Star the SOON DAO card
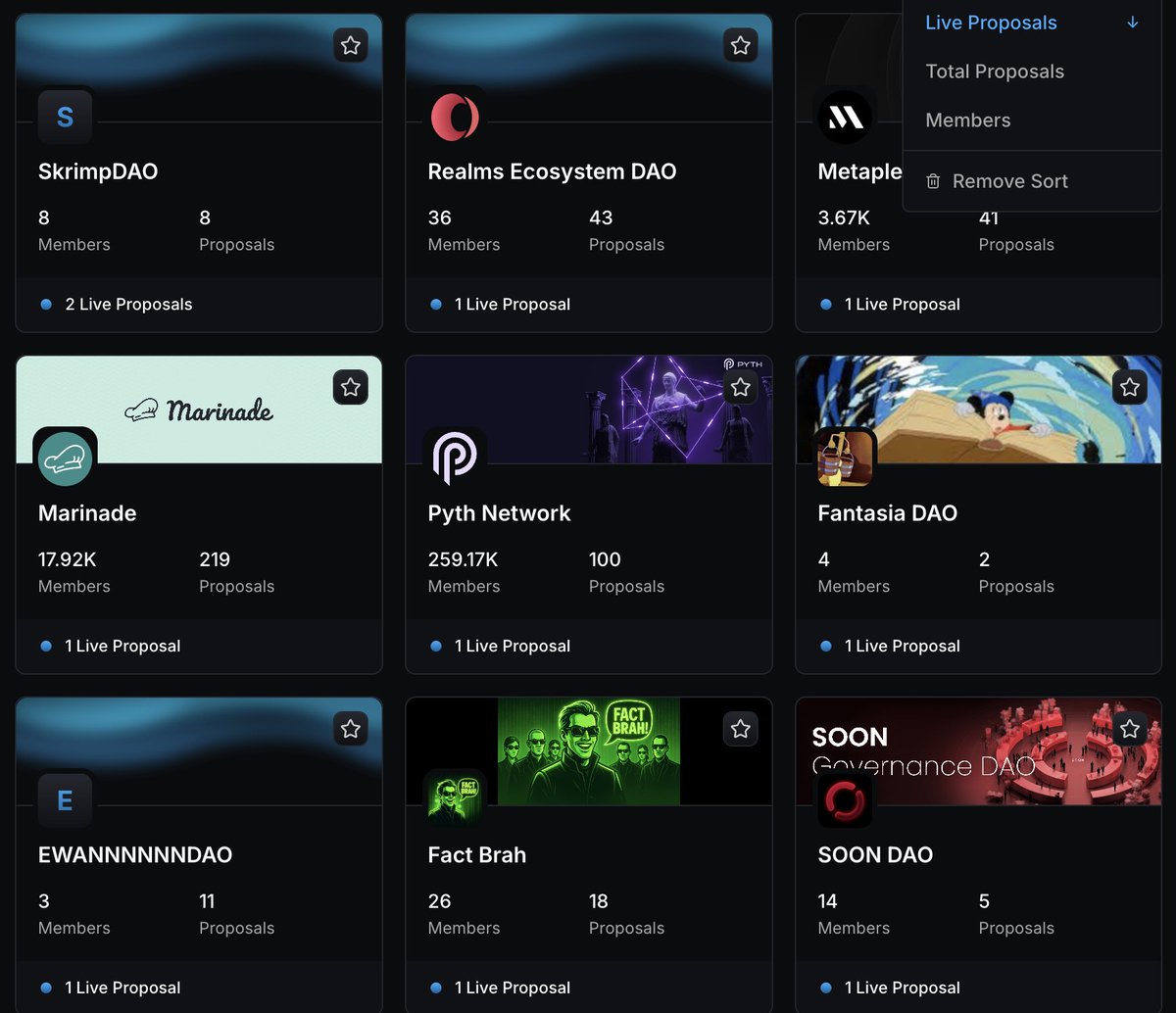The height and width of the screenshot is (1013, 1176). coord(1130,729)
